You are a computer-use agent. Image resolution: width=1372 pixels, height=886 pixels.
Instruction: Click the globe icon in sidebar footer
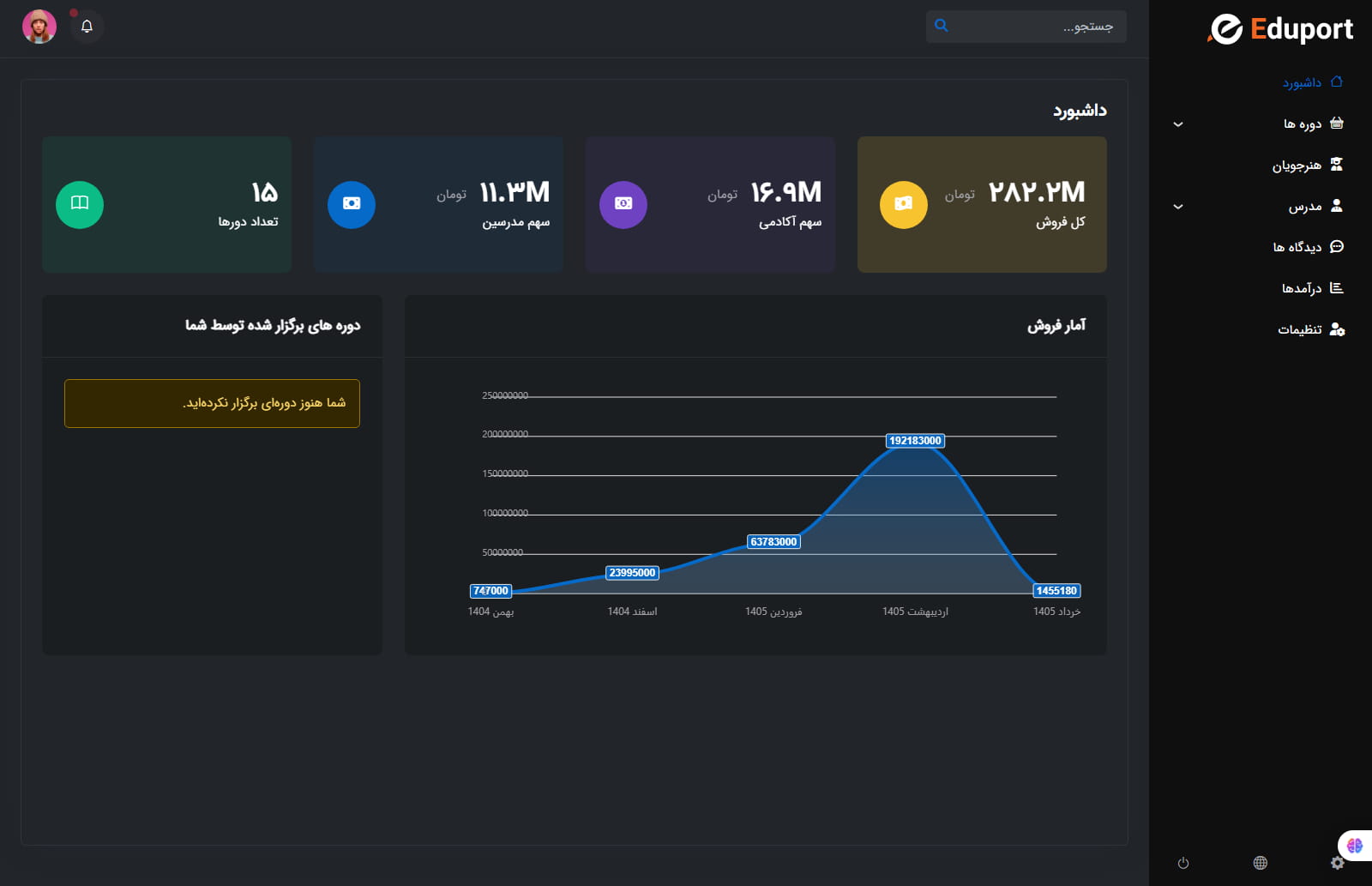1261,863
